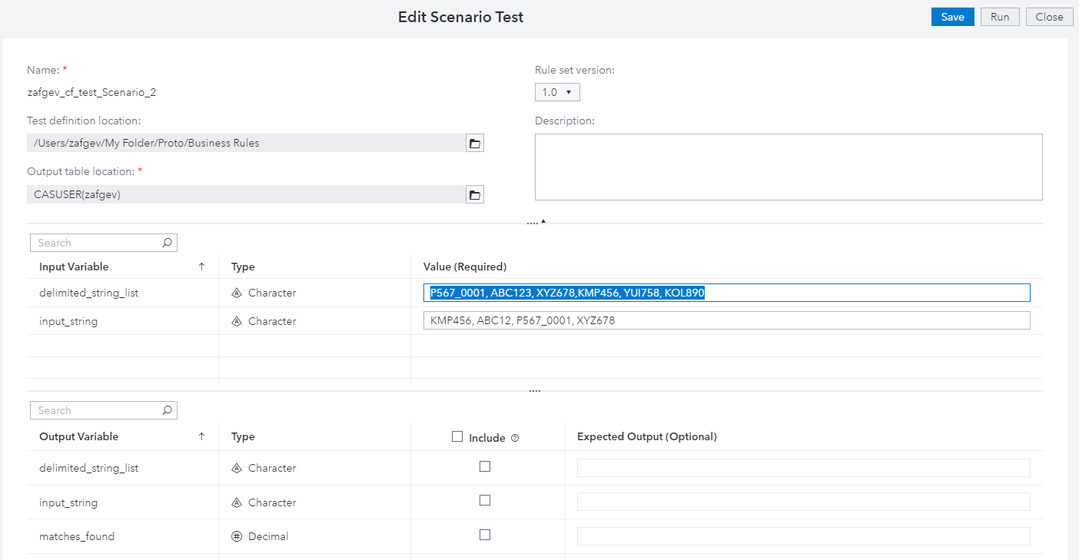1079x560 pixels.
Task: Click the input_string value field
Action: pyautogui.click(x=726, y=321)
